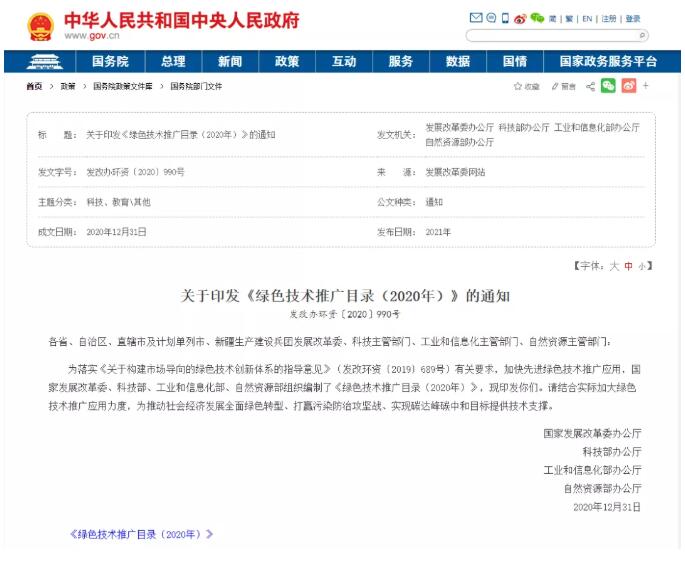Open 国家政务服务平台 nav item
The width and height of the screenshot is (685, 572).
[x=609, y=62]
